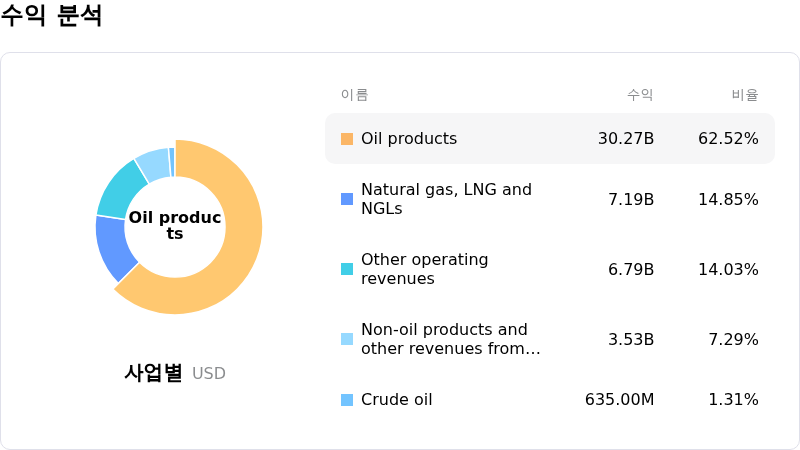Open the Other operating revenues row
This screenshot has height=450, width=800.
pos(424,269)
